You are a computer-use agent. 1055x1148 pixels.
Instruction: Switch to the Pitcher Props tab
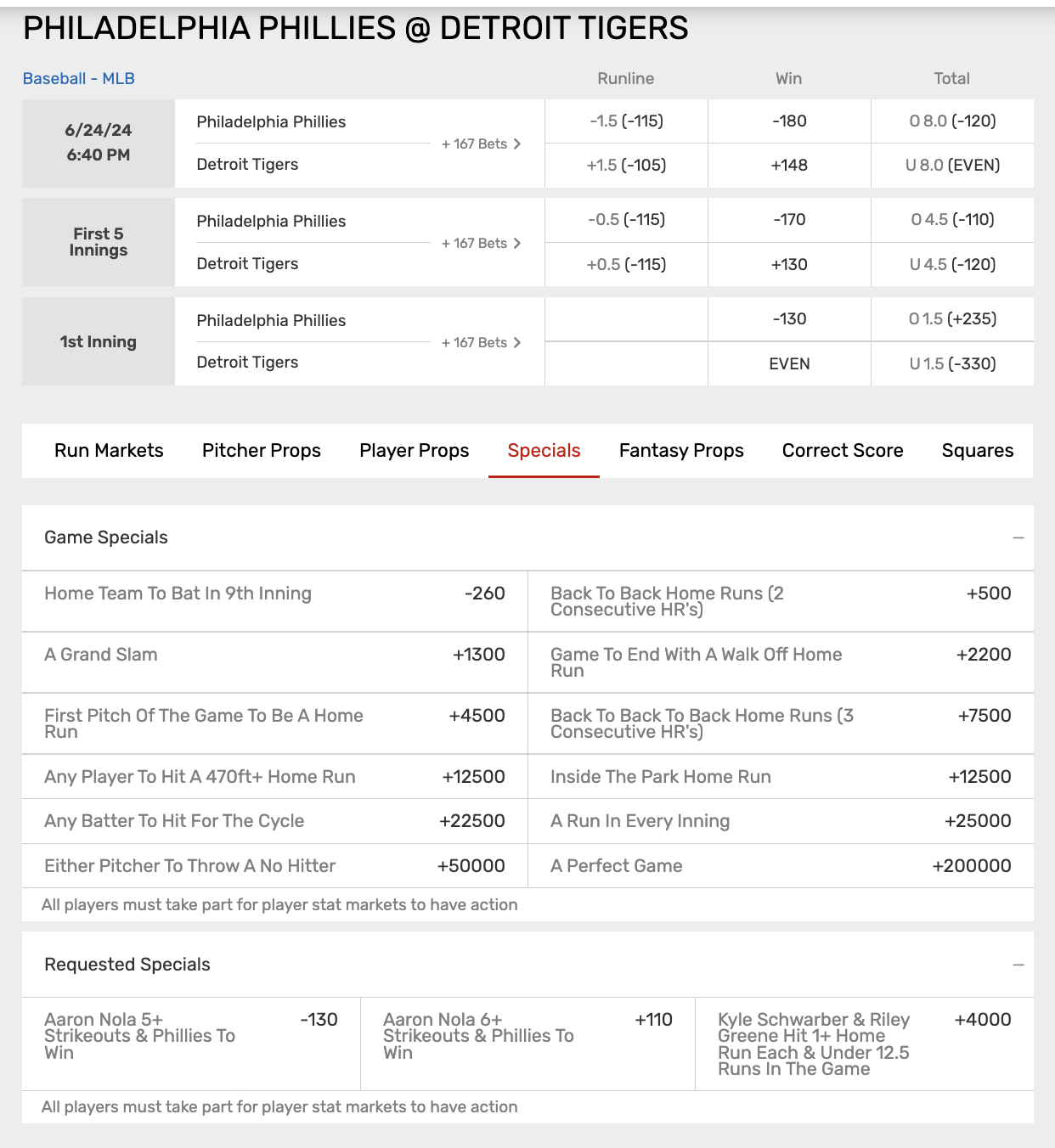pyautogui.click(x=262, y=451)
